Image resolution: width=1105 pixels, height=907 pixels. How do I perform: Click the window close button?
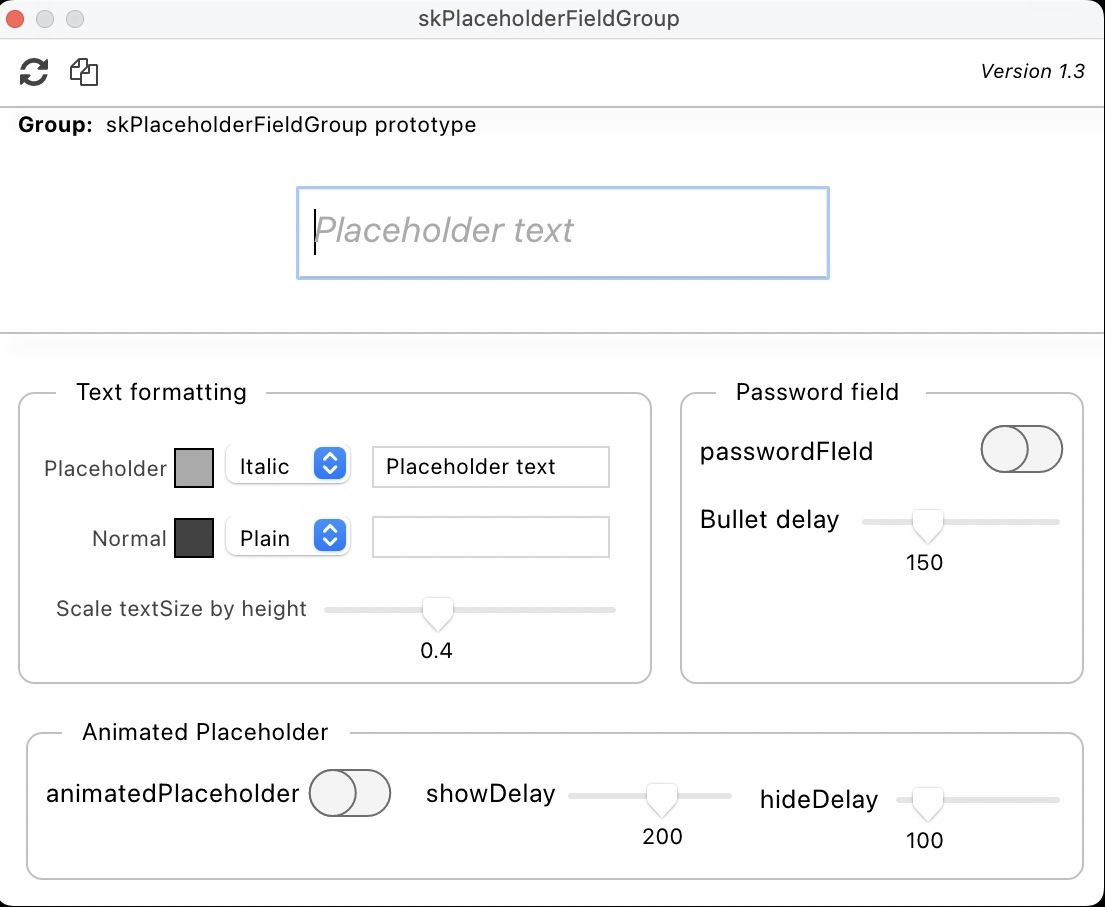click(x=16, y=19)
